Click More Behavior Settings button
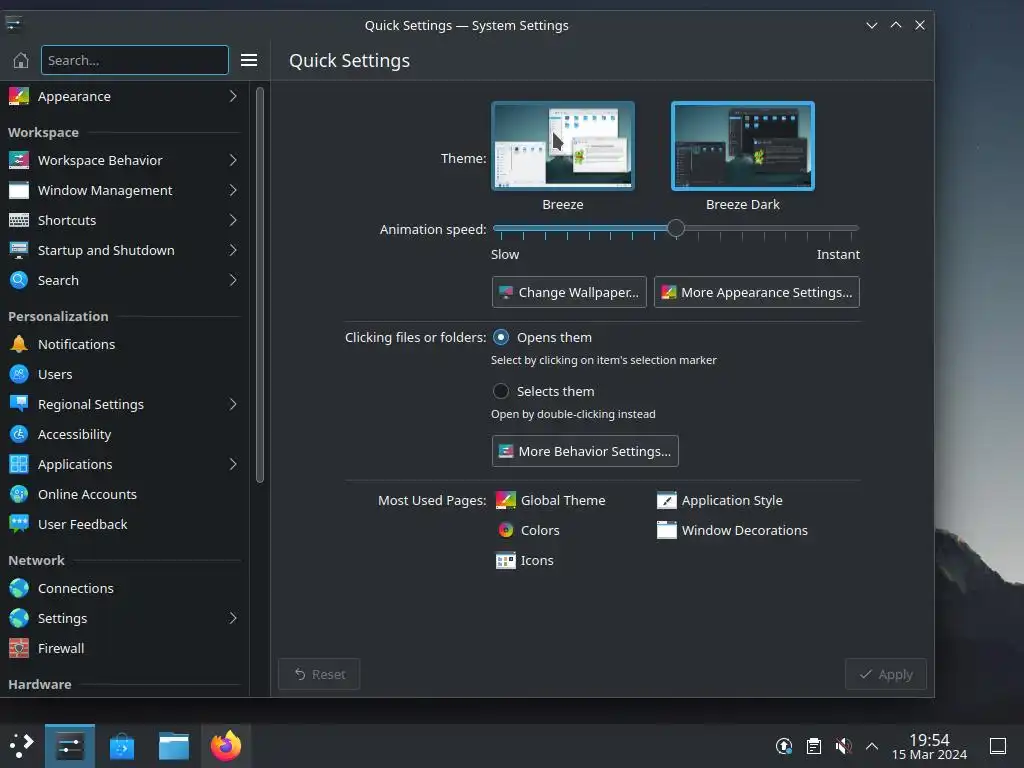 click(585, 451)
